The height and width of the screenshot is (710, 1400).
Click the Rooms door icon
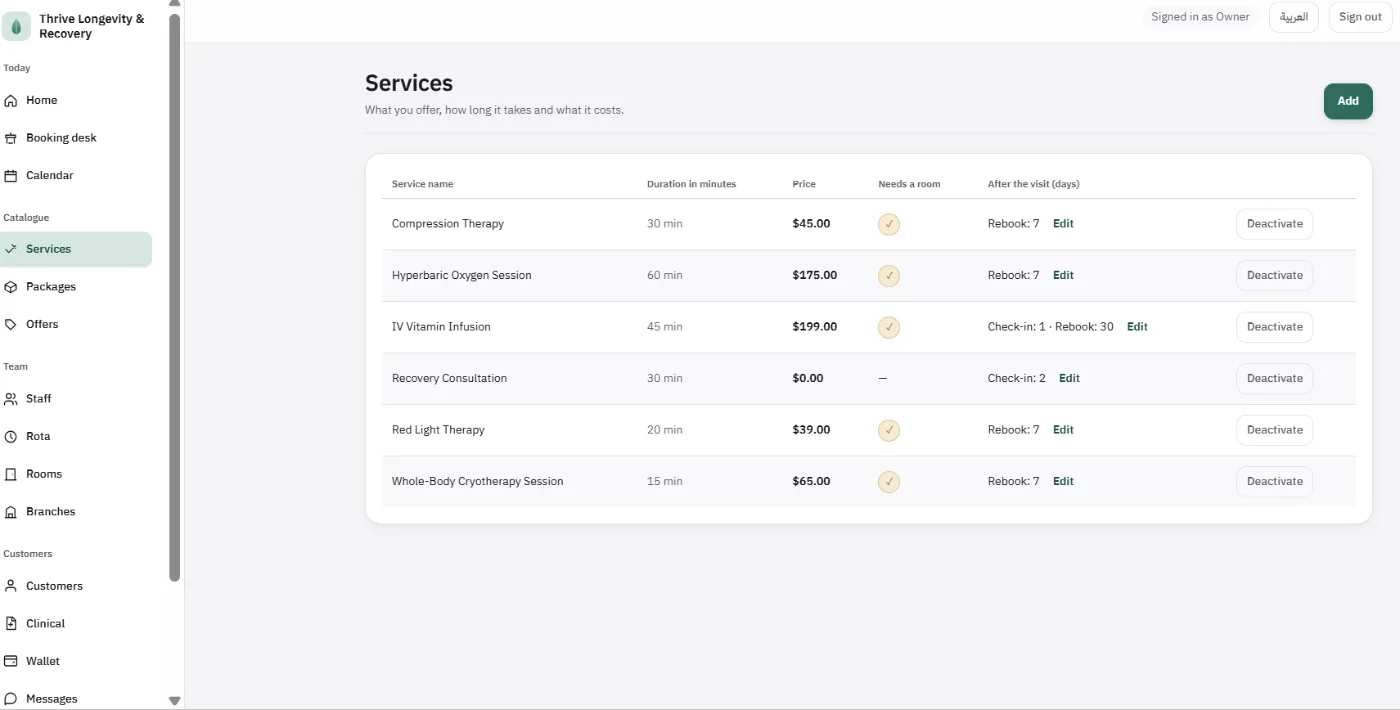tap(11, 474)
